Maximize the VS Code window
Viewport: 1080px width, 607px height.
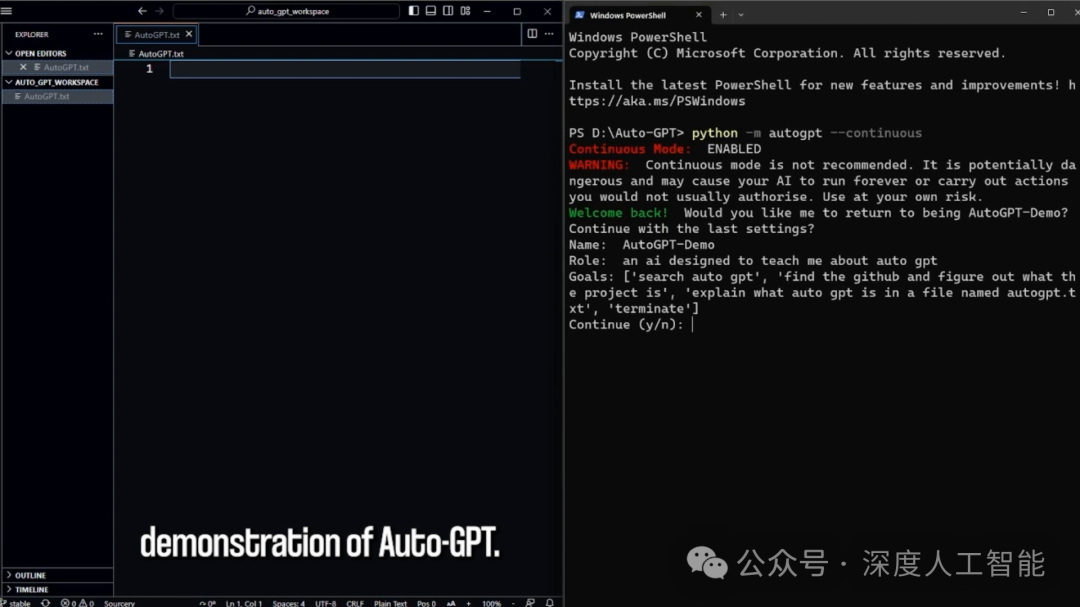(517, 11)
